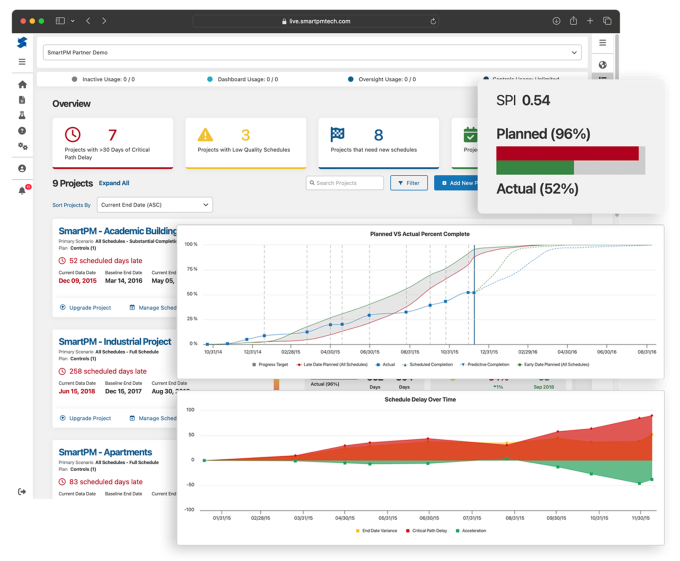
Task: Toggle Acceleration series in delay chart legend
Action: click(471, 531)
